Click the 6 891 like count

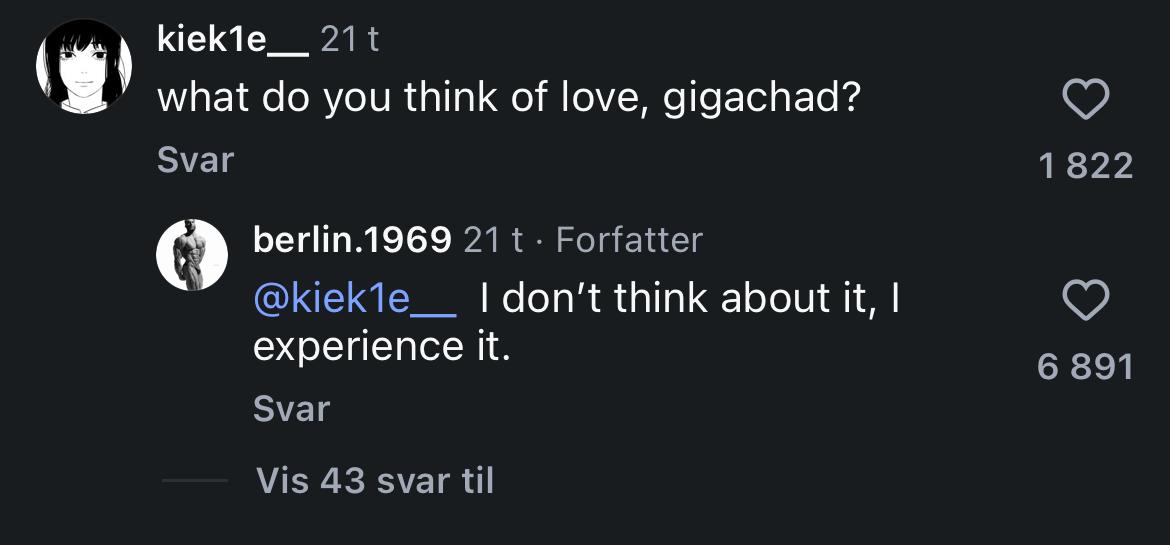point(1085,367)
